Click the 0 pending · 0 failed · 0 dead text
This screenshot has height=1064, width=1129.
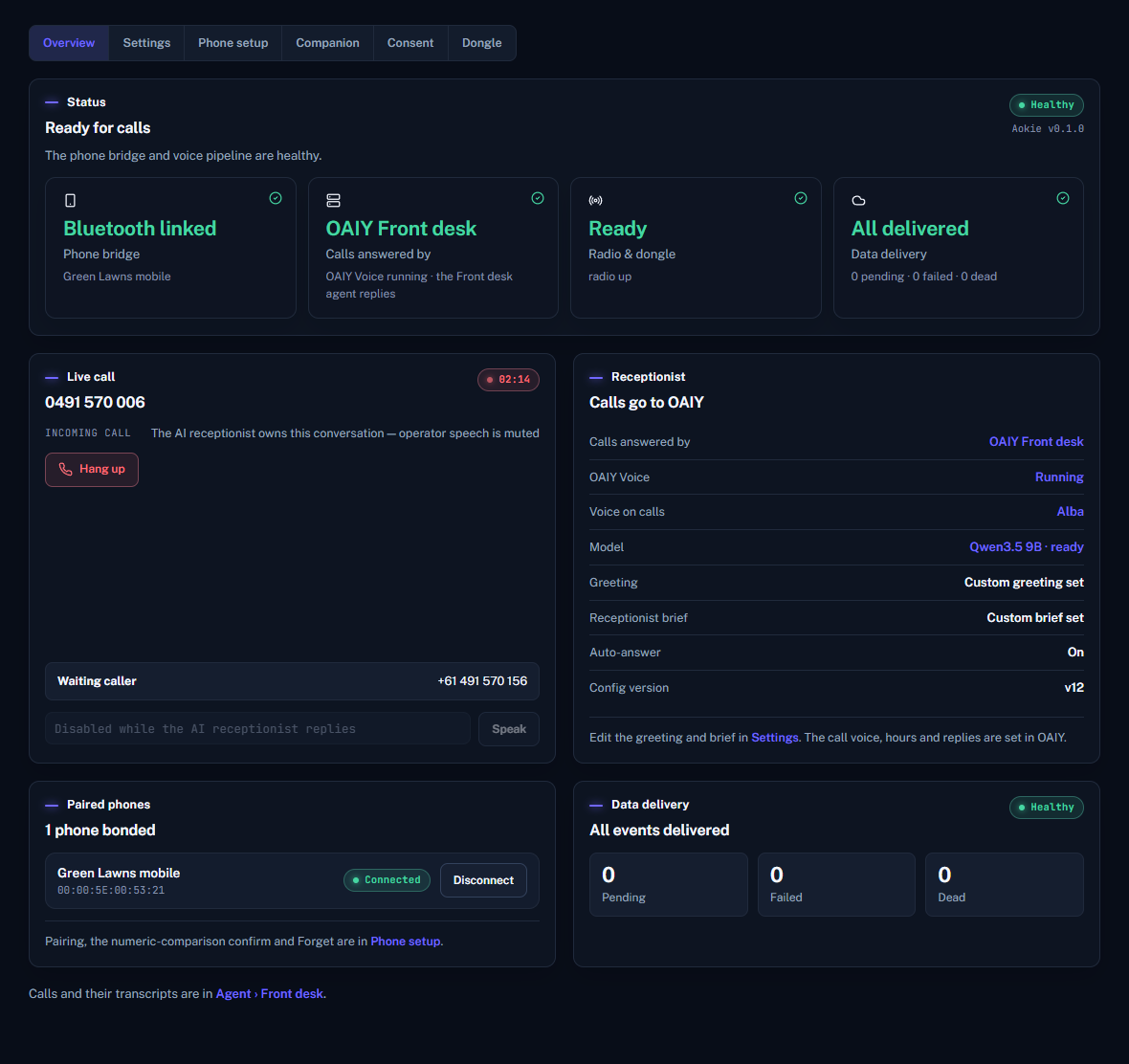924,277
